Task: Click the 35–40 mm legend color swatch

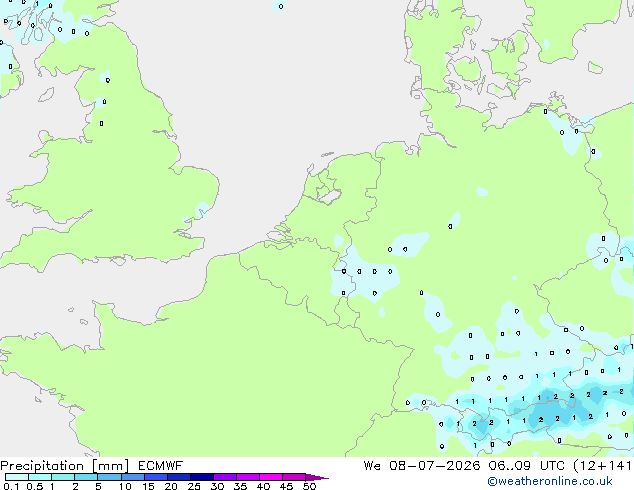Action: click(247, 477)
